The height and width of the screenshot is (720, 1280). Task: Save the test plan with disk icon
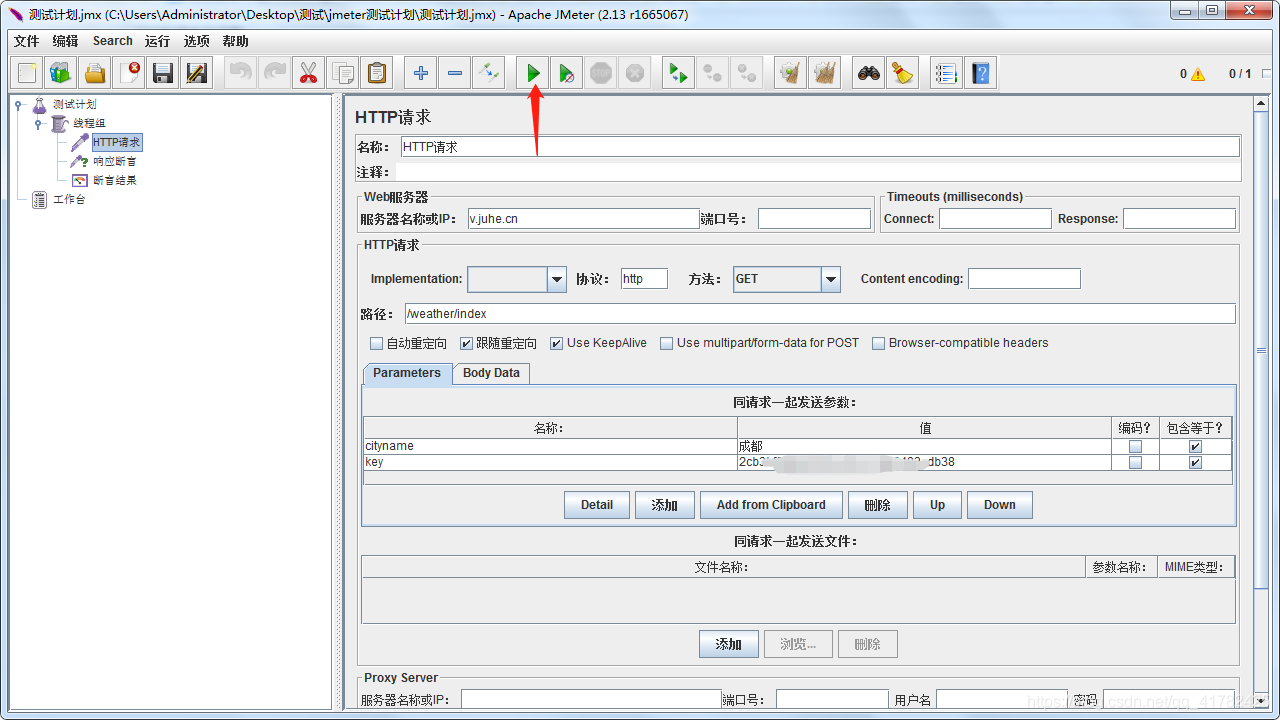click(x=163, y=73)
